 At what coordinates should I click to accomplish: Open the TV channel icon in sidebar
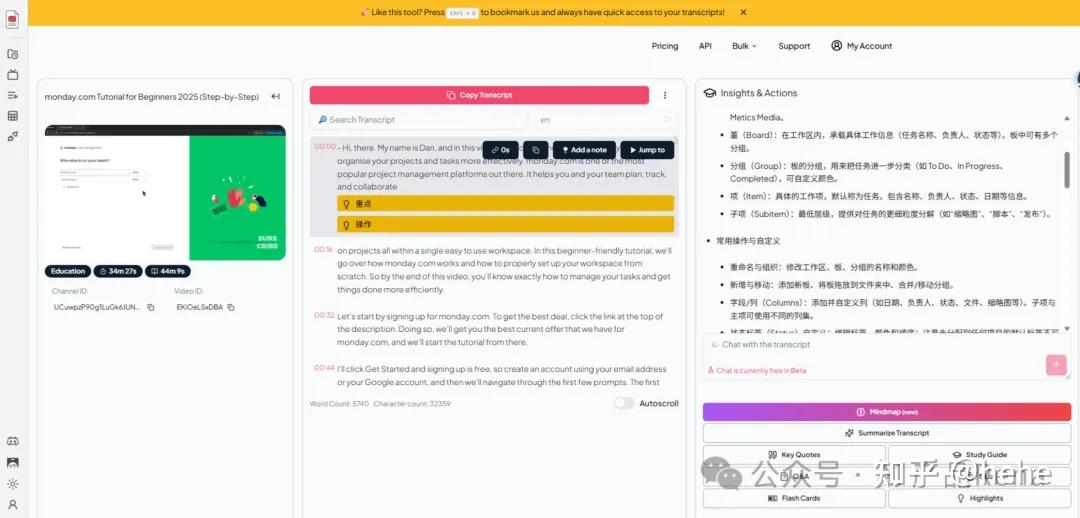[x=13, y=75]
